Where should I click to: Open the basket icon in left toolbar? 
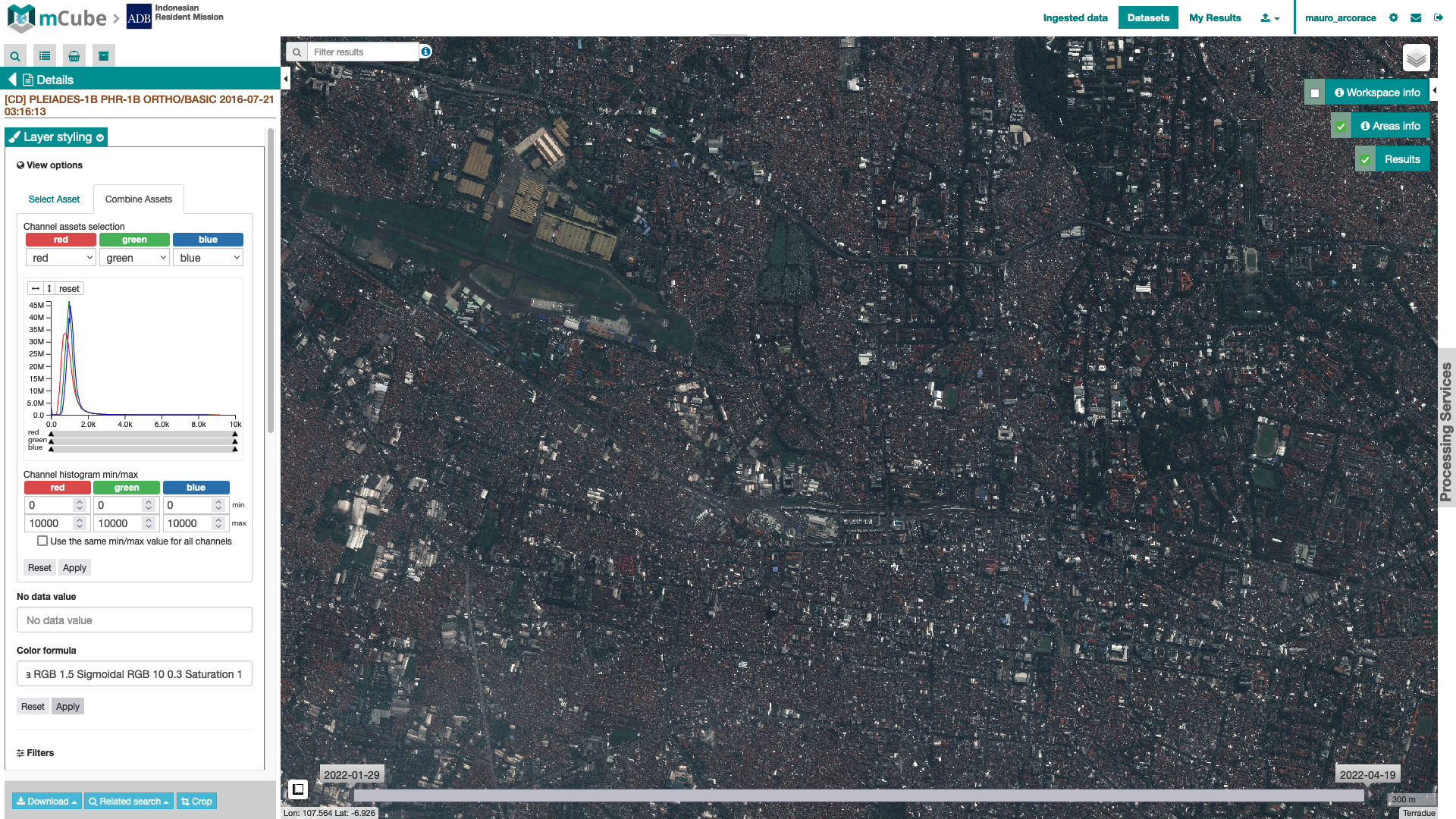[x=74, y=56]
